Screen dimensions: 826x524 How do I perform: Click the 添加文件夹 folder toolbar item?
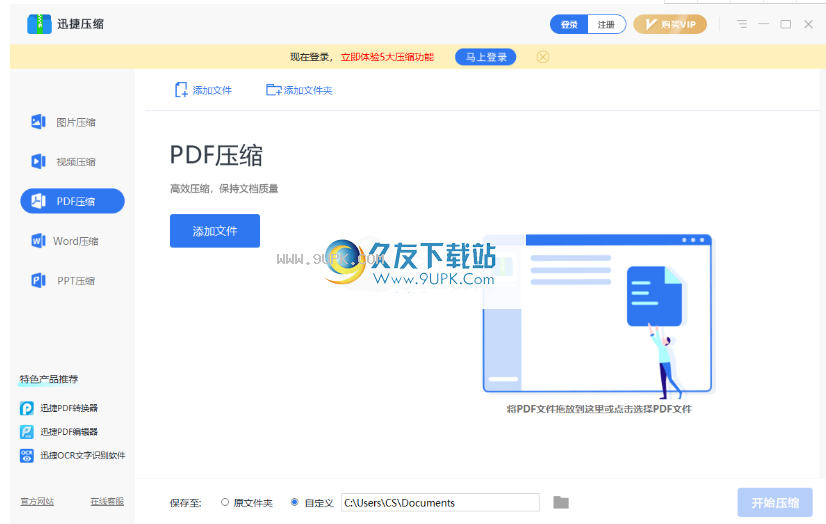(299, 90)
